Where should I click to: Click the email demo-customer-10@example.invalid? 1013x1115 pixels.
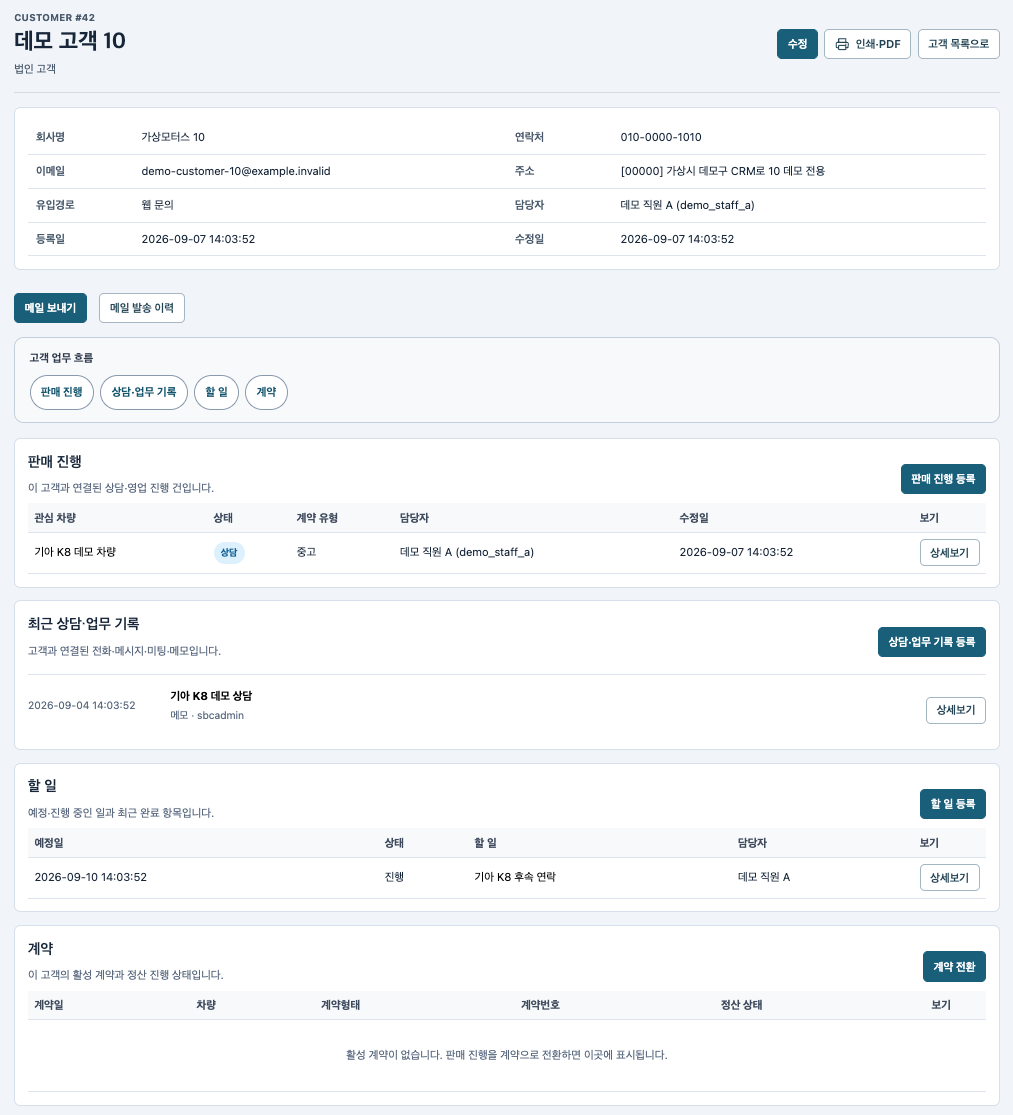[x=236, y=171]
